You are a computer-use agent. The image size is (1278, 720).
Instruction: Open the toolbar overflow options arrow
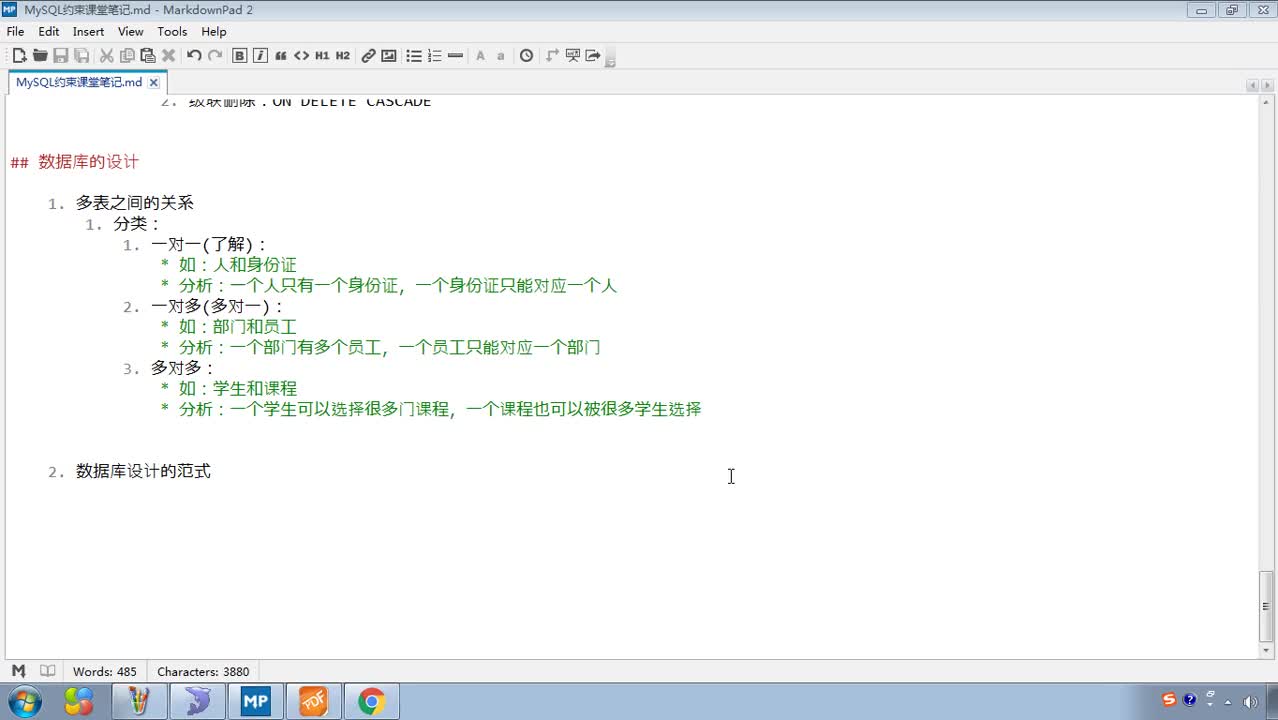pos(610,60)
